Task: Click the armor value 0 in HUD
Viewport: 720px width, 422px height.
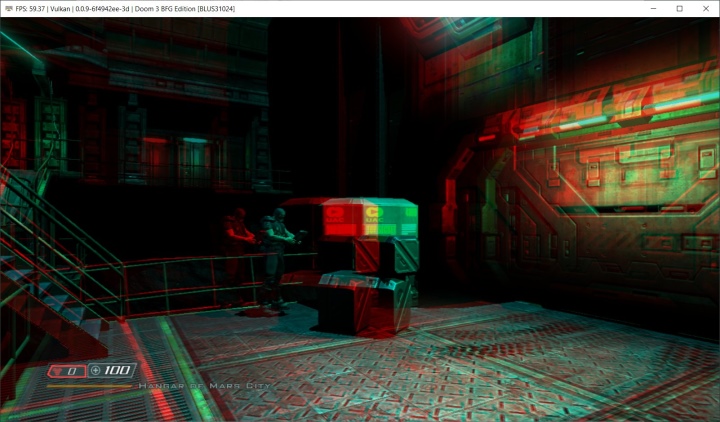Action: pos(74,371)
